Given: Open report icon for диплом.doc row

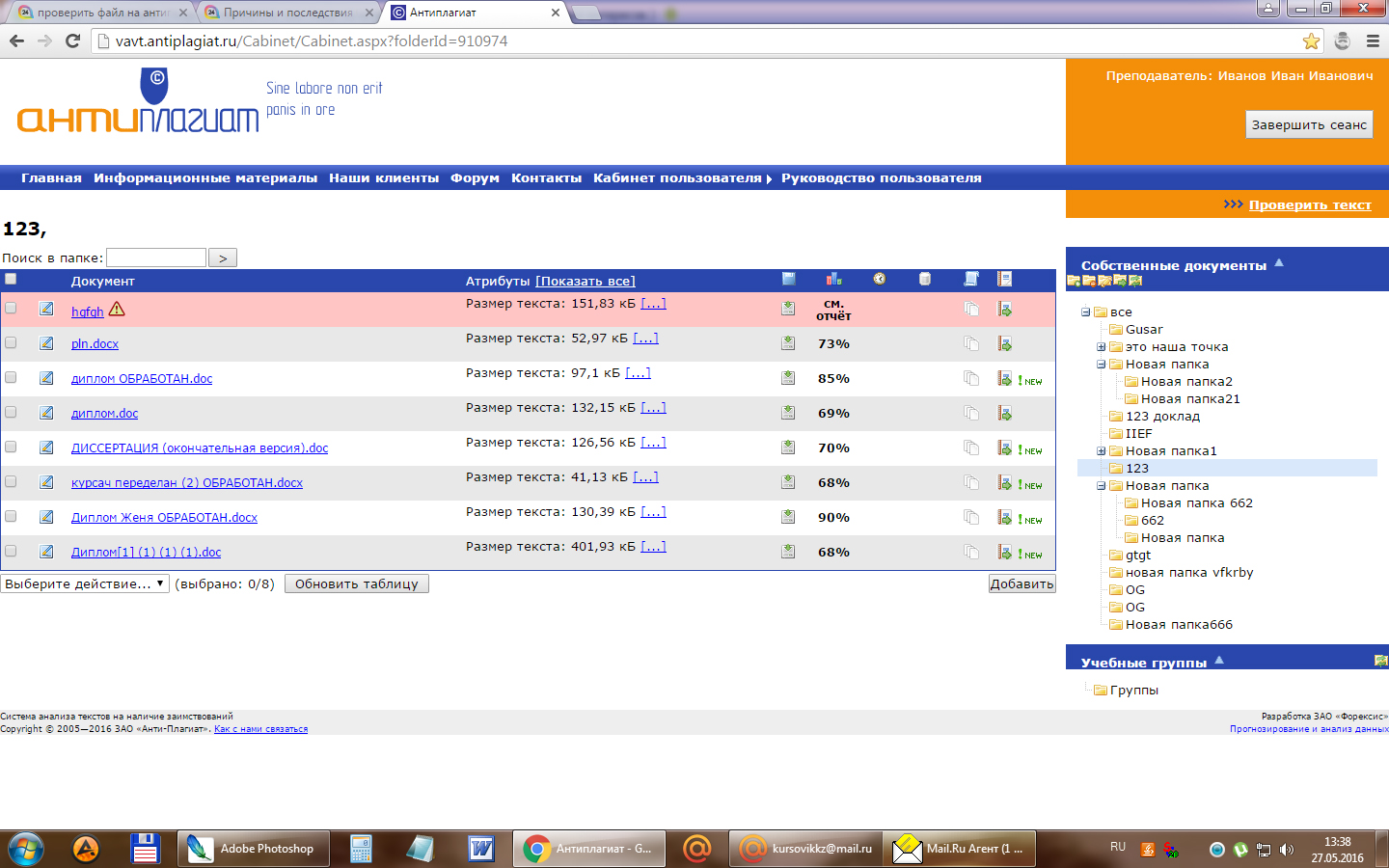Looking at the screenshot, I should click(1004, 413).
